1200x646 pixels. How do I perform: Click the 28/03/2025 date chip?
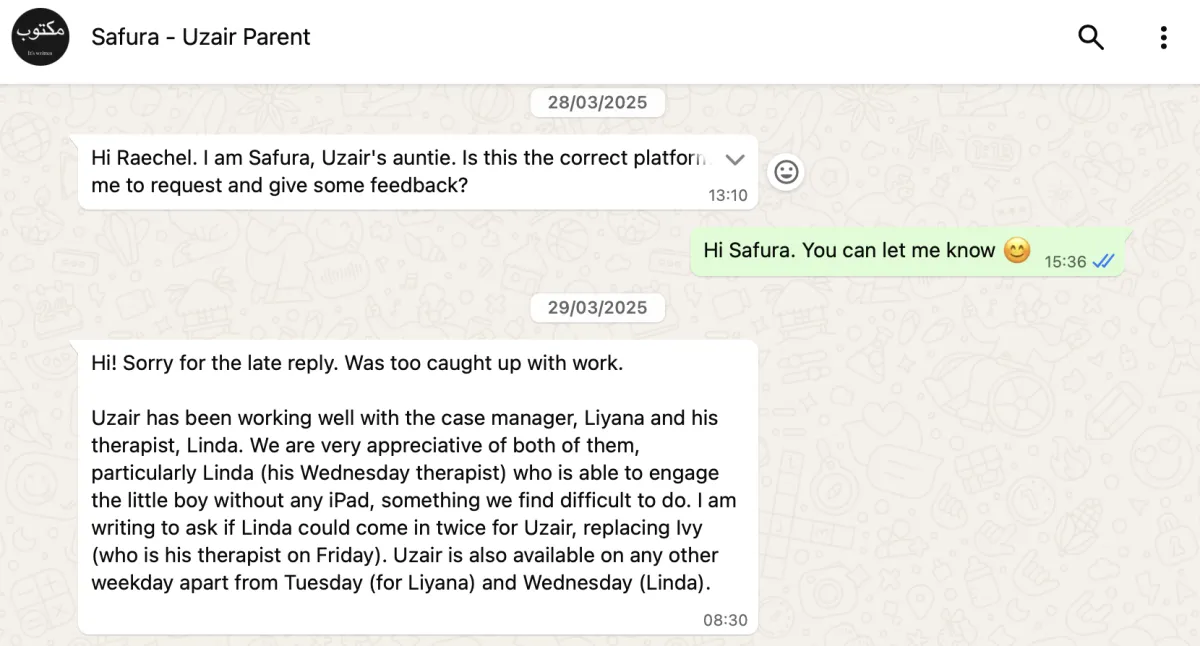click(597, 102)
